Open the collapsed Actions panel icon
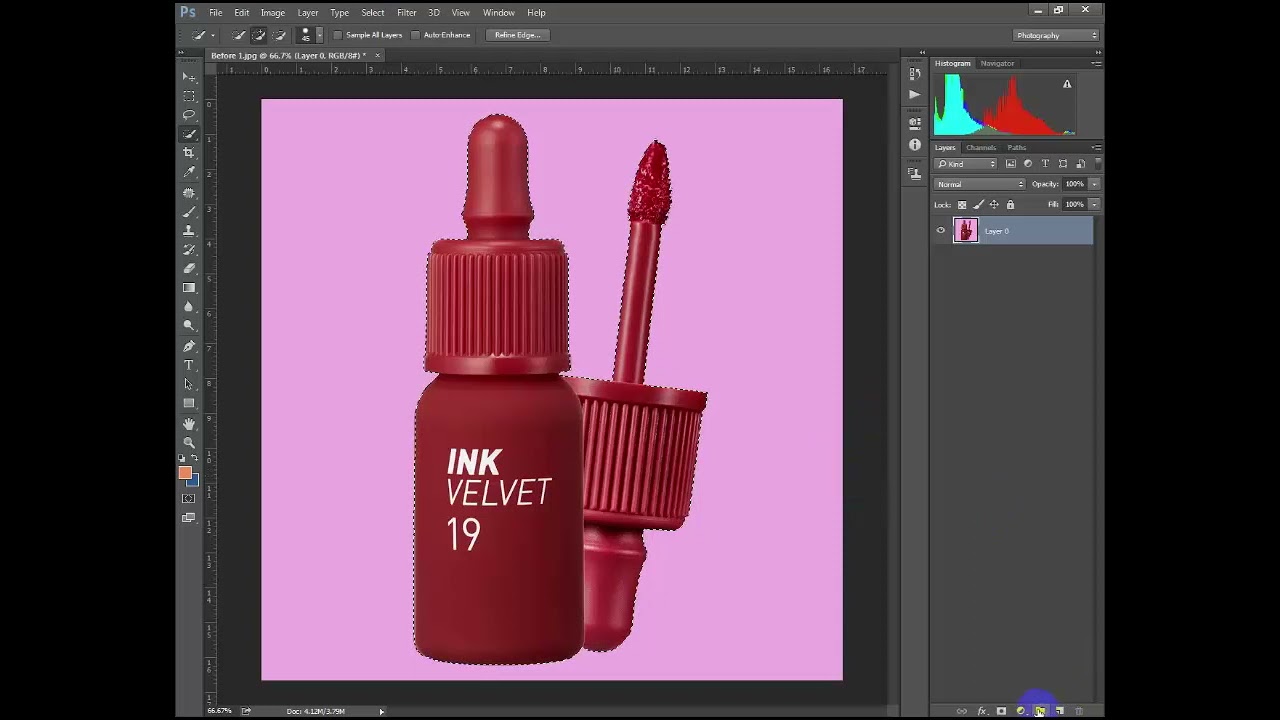Viewport: 1280px width, 720px height. tap(915, 94)
